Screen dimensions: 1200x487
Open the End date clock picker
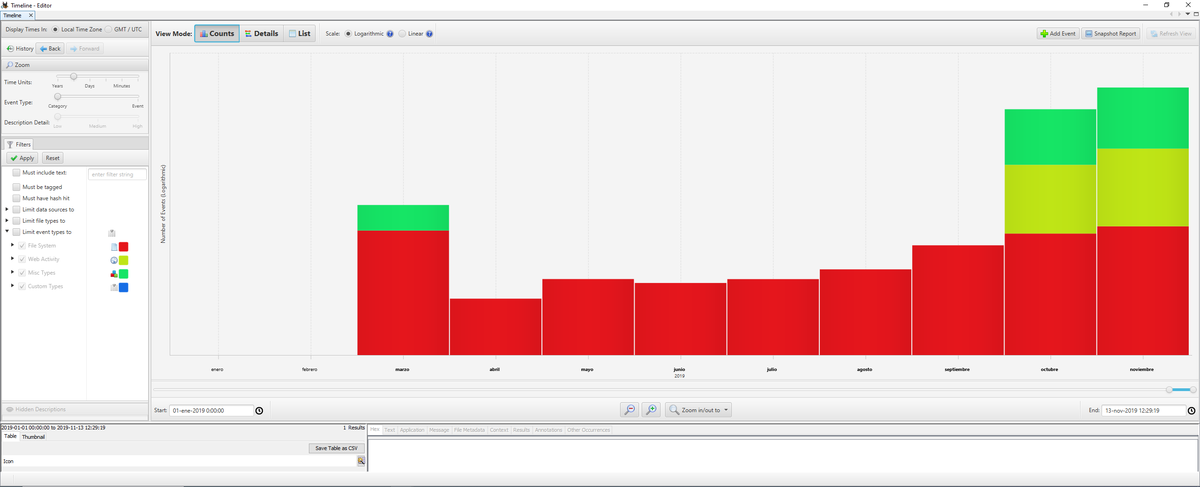pyautogui.click(x=1191, y=411)
